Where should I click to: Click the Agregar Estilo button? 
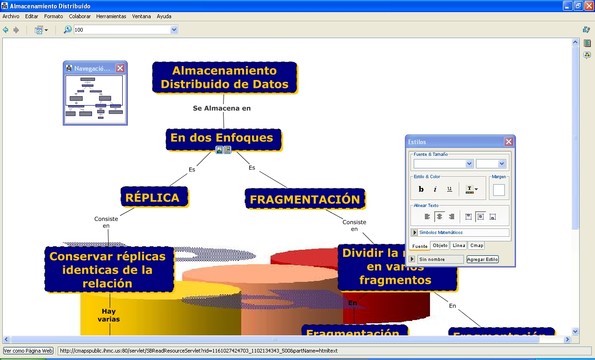pyautogui.click(x=482, y=259)
